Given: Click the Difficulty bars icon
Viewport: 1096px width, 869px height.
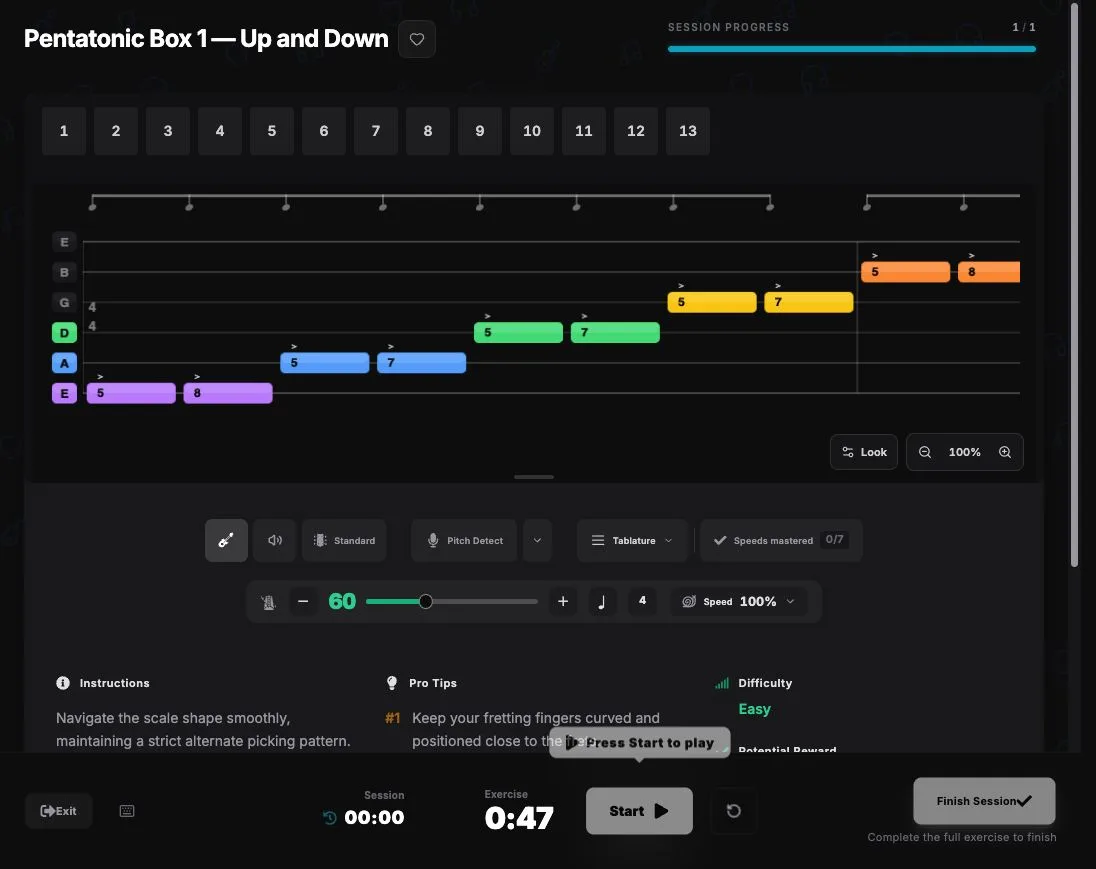Looking at the screenshot, I should (722, 683).
